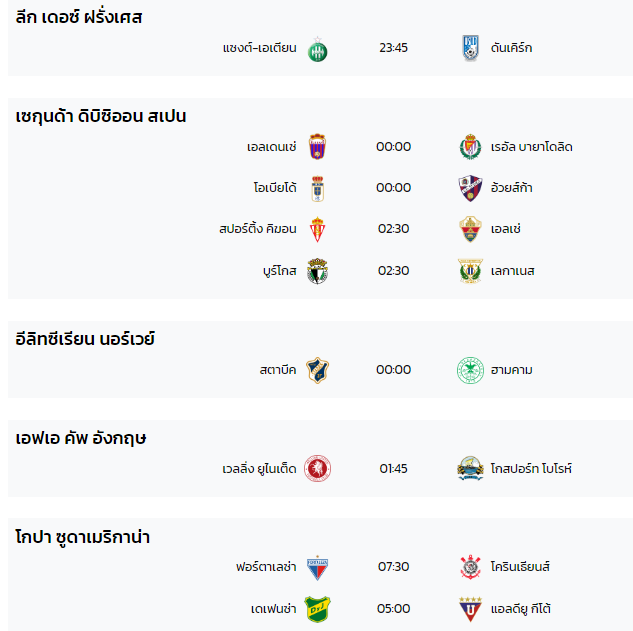Select the Defensa y Justicia green-yellow crest
The image size is (633, 631).
click(x=317, y=609)
